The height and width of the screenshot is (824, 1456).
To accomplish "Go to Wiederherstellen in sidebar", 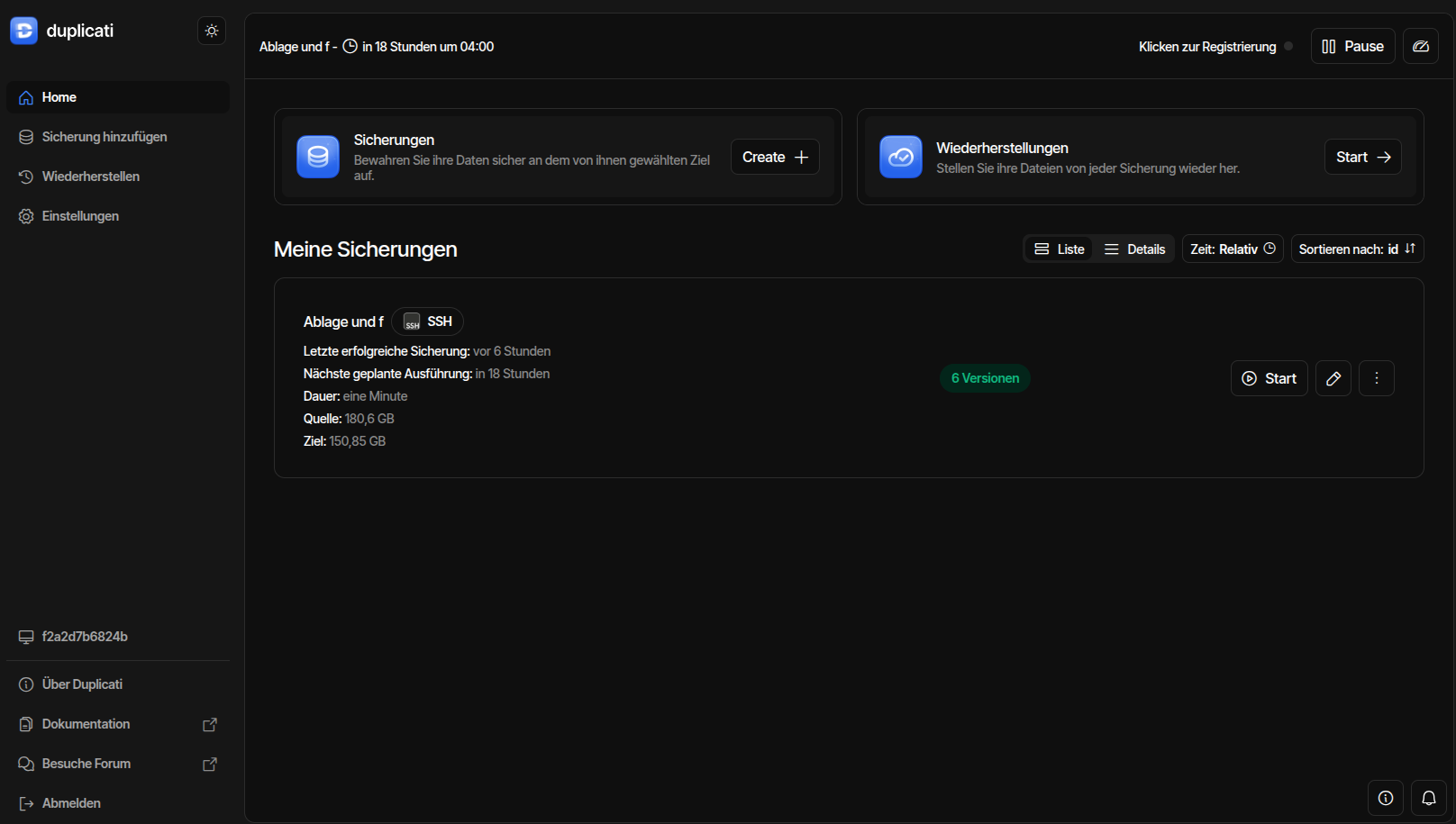I will tap(118, 177).
